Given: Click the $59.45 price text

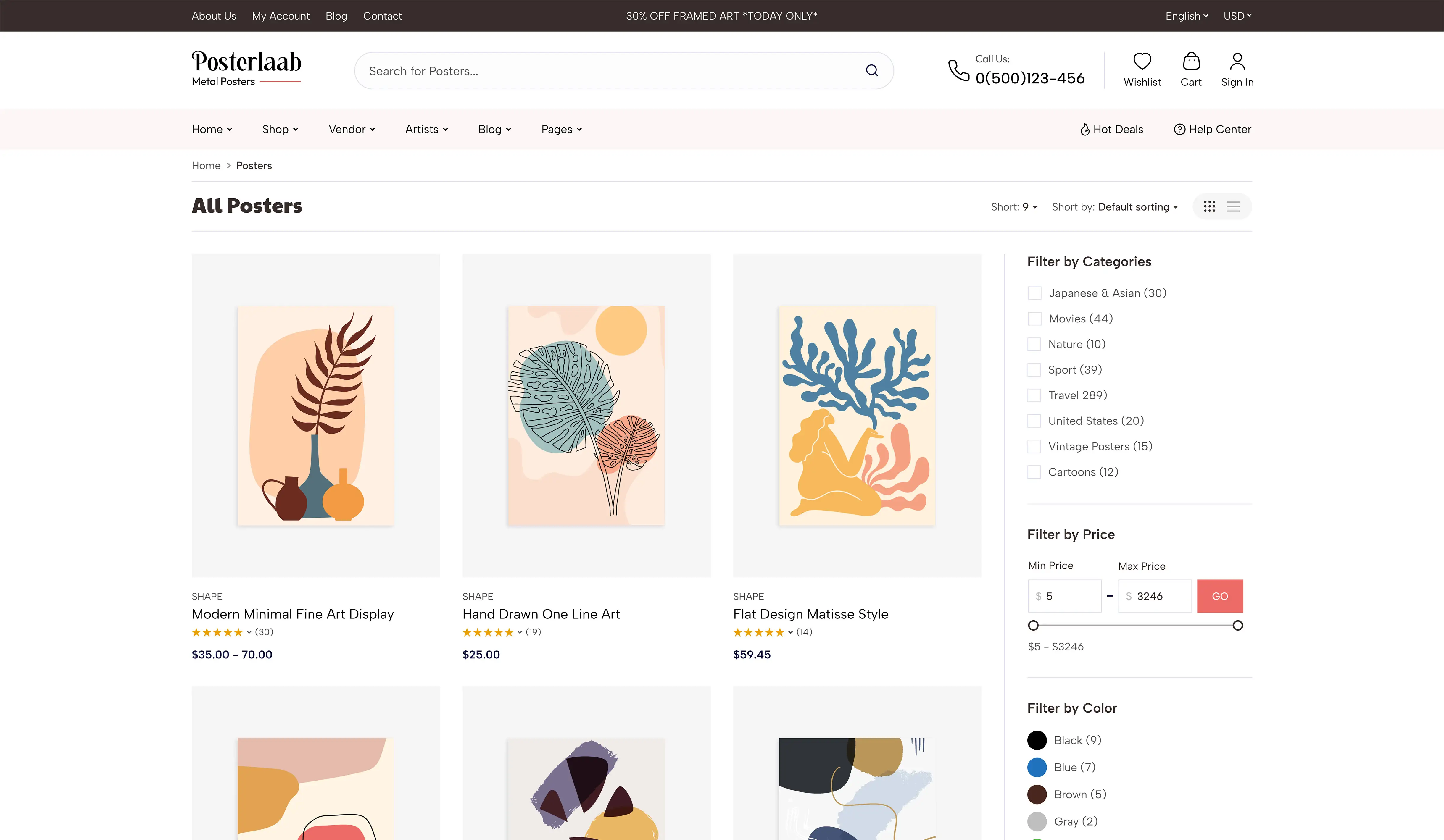Looking at the screenshot, I should tap(752, 655).
